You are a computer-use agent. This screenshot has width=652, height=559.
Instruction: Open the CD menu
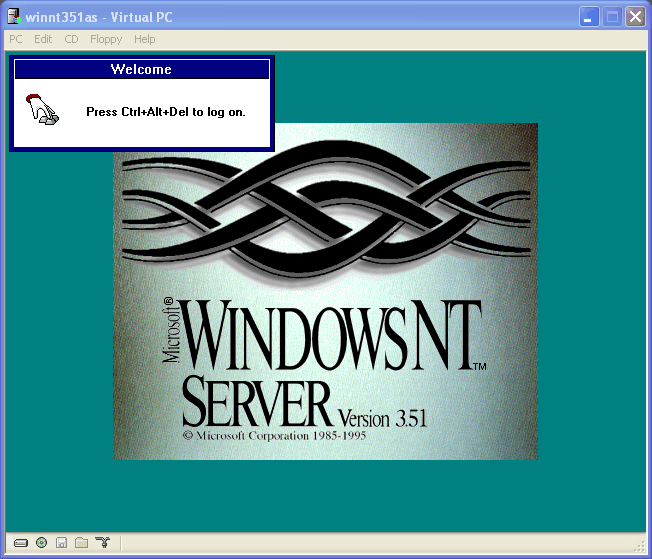(71, 39)
